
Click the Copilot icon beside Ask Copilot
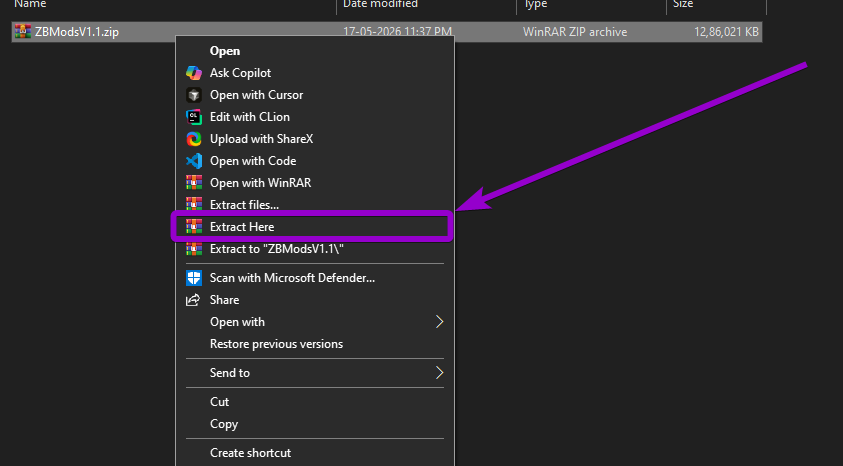[194, 73]
